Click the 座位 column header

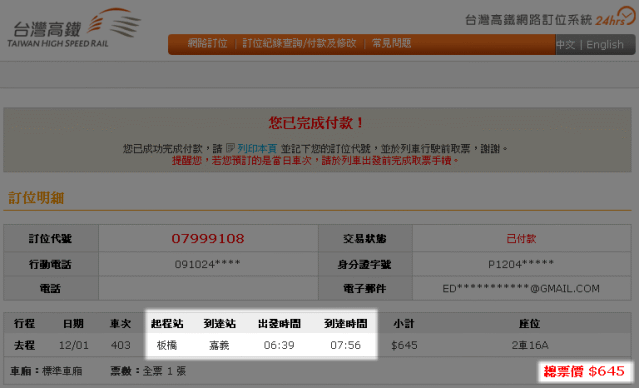tap(529, 324)
